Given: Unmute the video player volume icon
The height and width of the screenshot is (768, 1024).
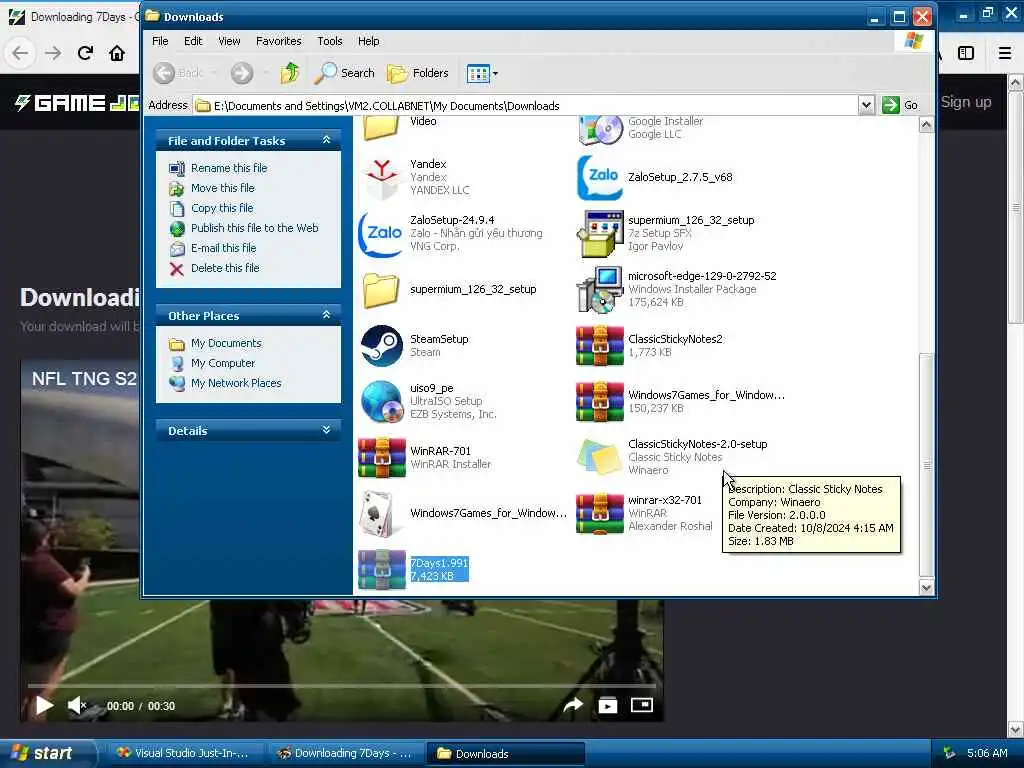Looking at the screenshot, I should pyautogui.click(x=78, y=705).
